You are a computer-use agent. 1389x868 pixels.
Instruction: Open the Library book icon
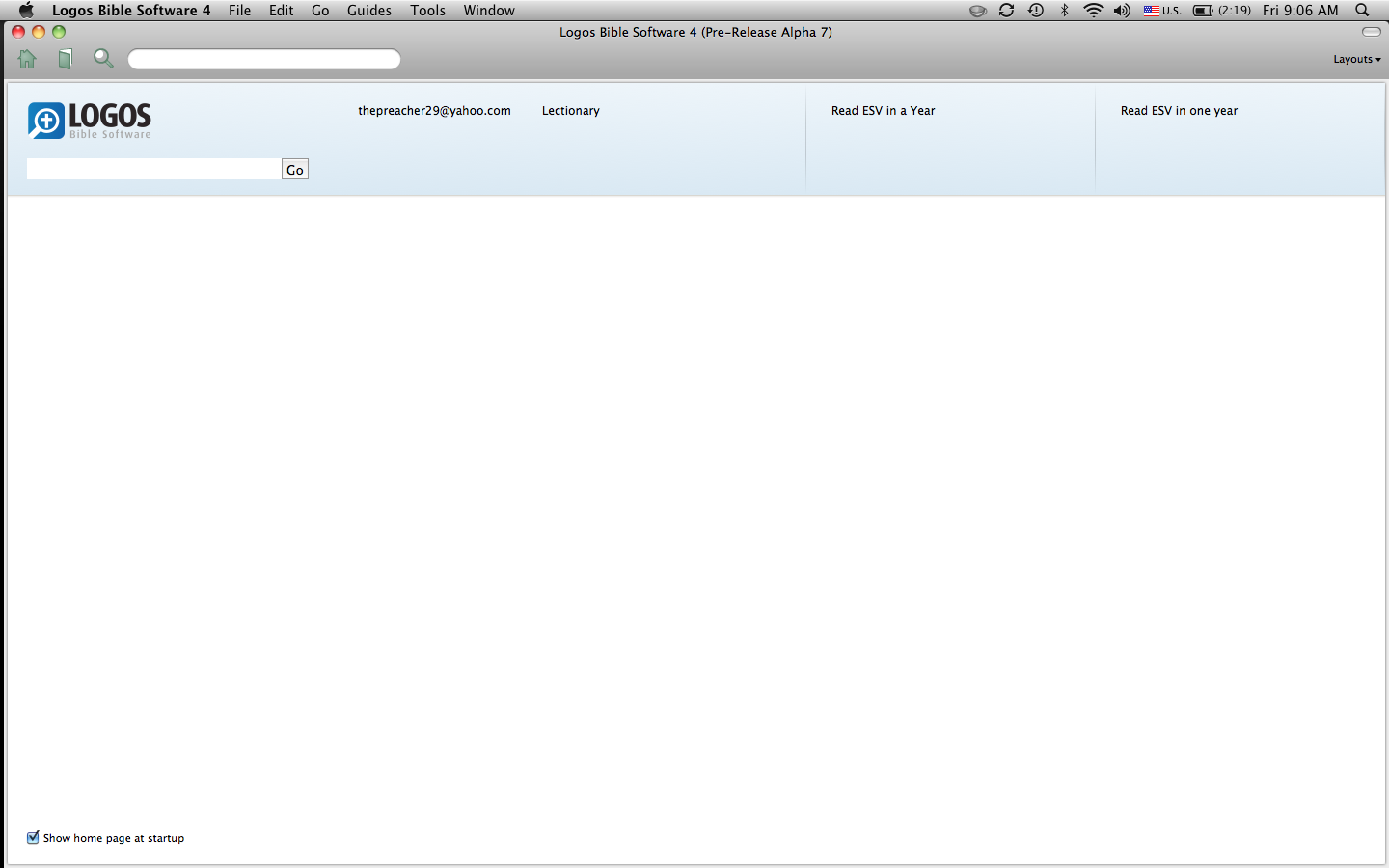[x=66, y=59]
